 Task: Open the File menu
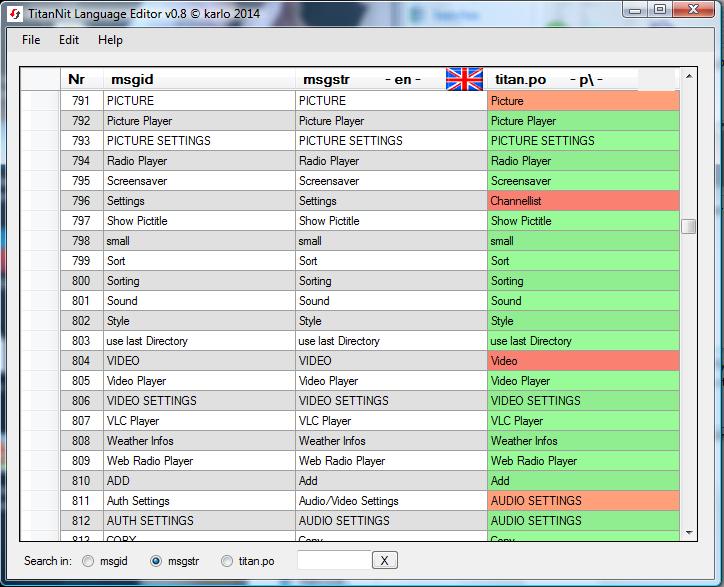pos(31,40)
